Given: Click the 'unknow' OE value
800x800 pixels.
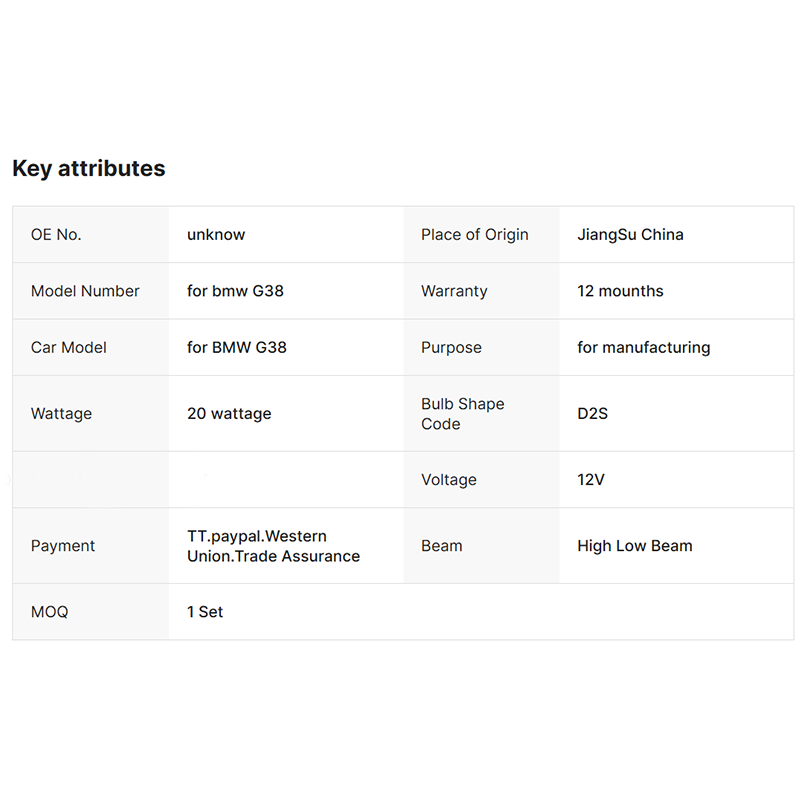Looking at the screenshot, I should click(x=216, y=235).
